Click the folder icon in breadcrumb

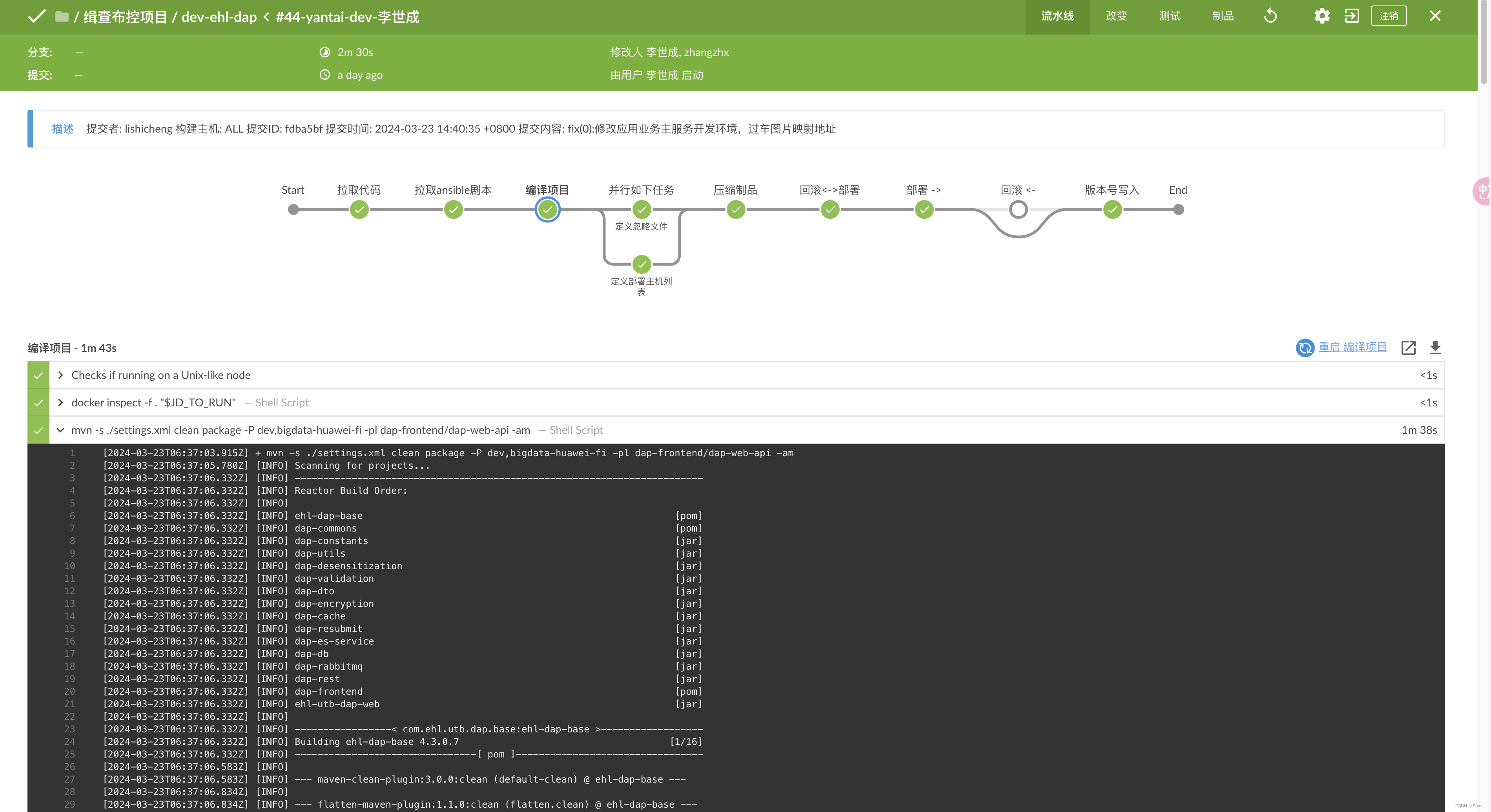coord(61,16)
